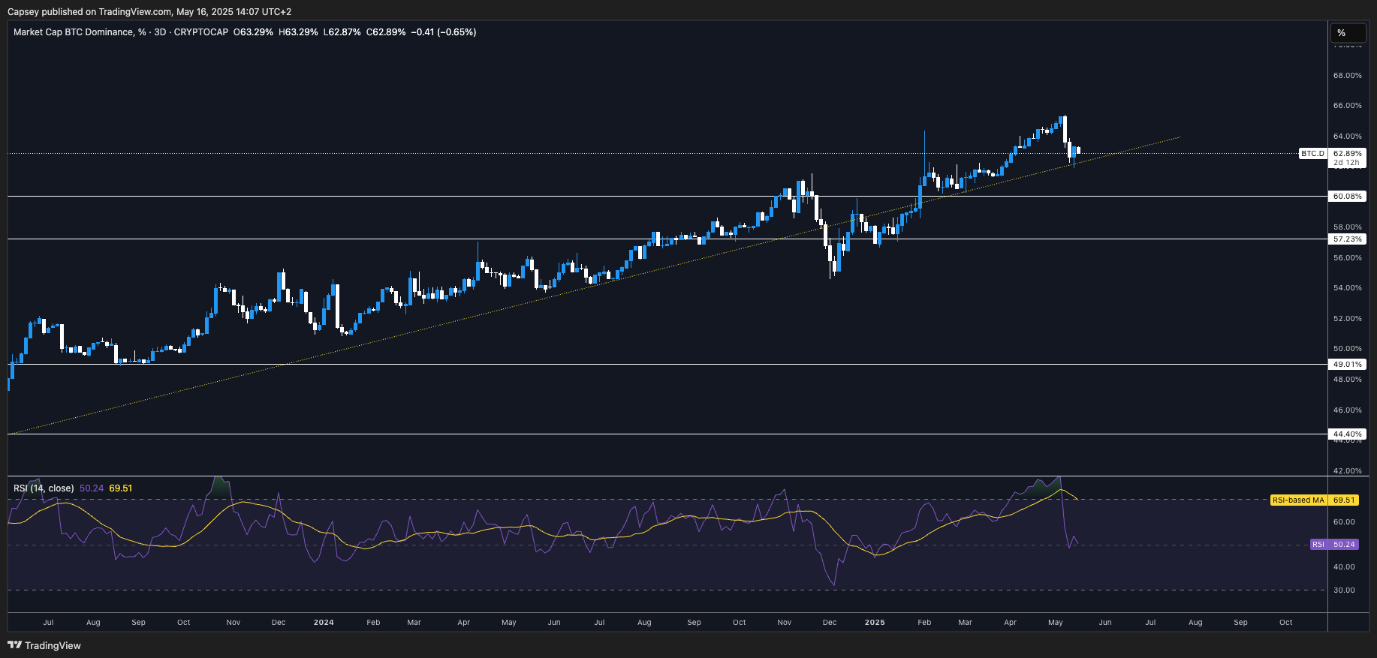Select the 2025 marker on time axis
The height and width of the screenshot is (658, 1377).
(873, 621)
